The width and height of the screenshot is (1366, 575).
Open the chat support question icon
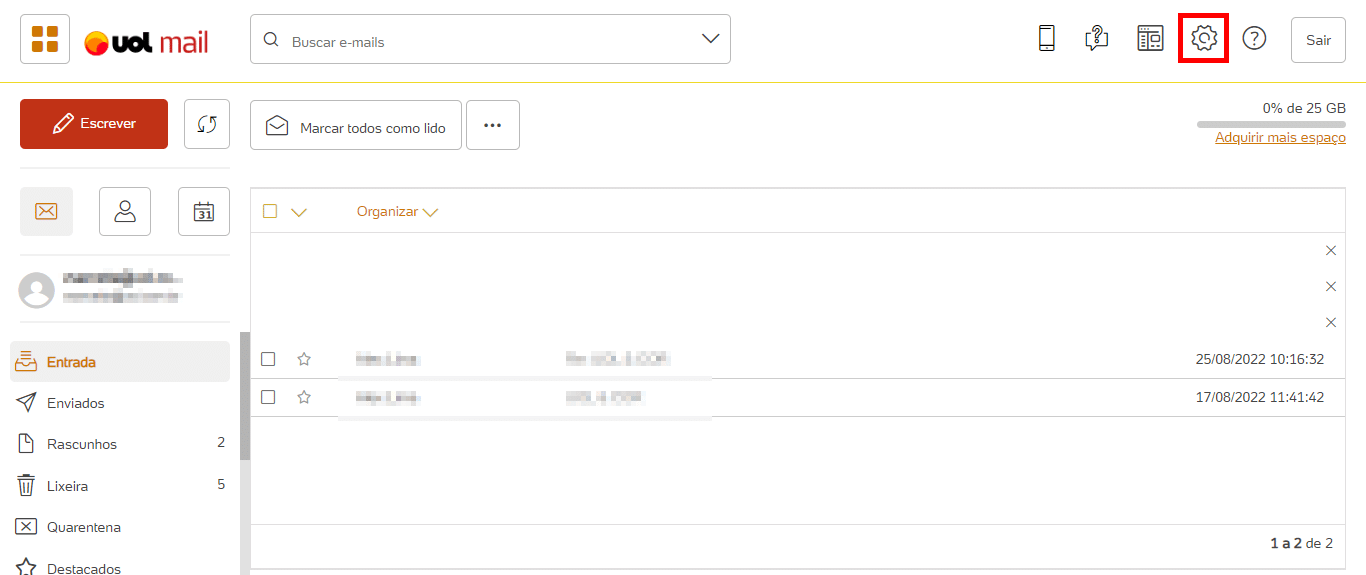(1097, 39)
